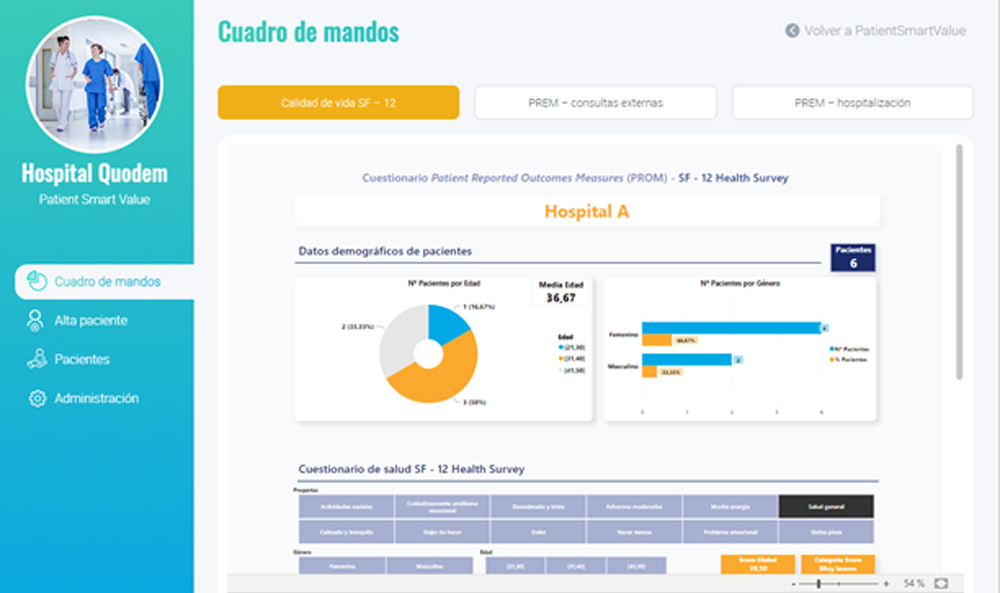Filter by first Edad range button
The width and height of the screenshot is (1000, 593).
pyautogui.click(x=515, y=566)
